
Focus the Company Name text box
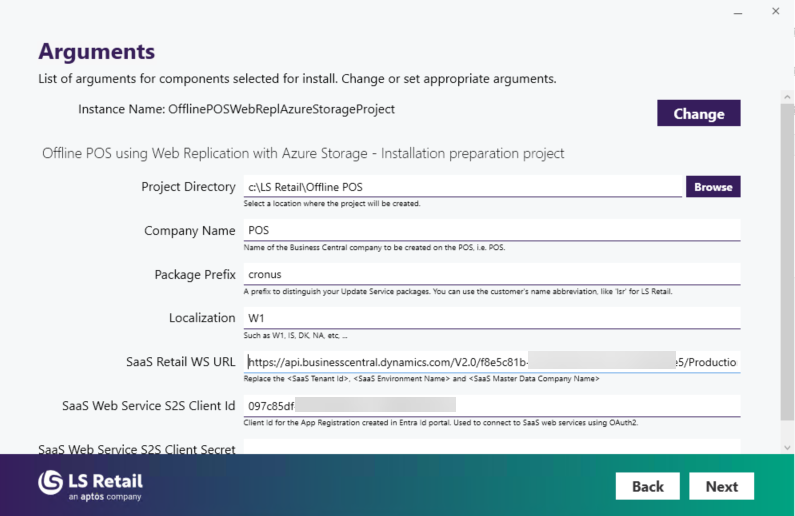point(492,231)
